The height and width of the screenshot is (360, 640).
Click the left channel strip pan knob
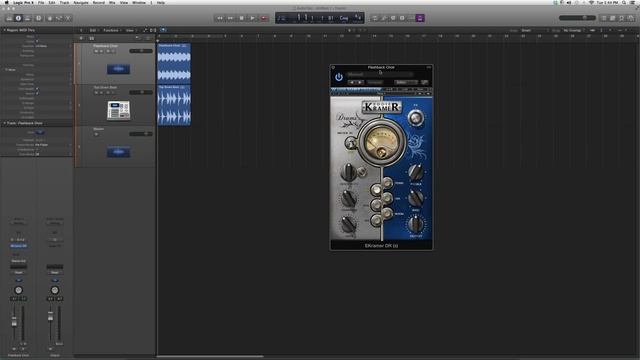click(18, 290)
